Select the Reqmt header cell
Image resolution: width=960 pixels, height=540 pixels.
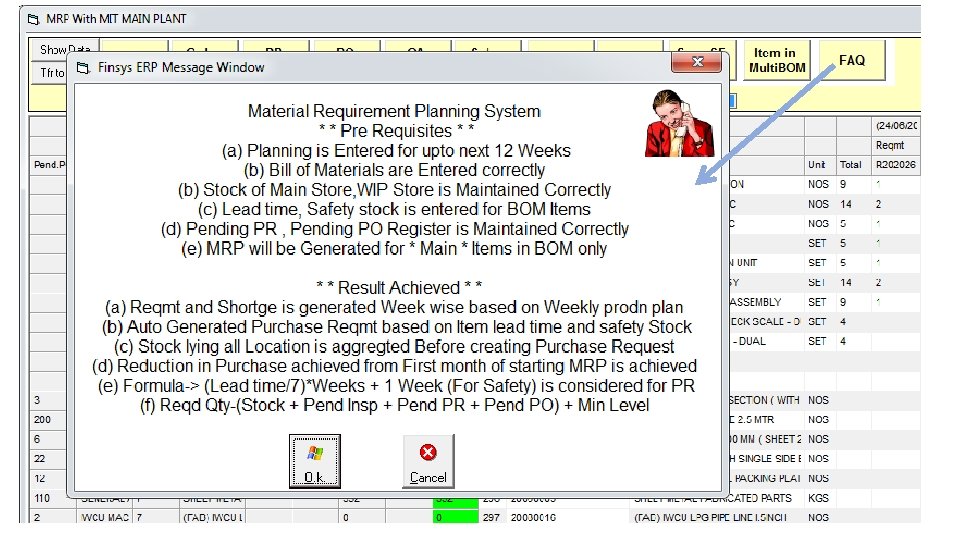[x=896, y=145]
